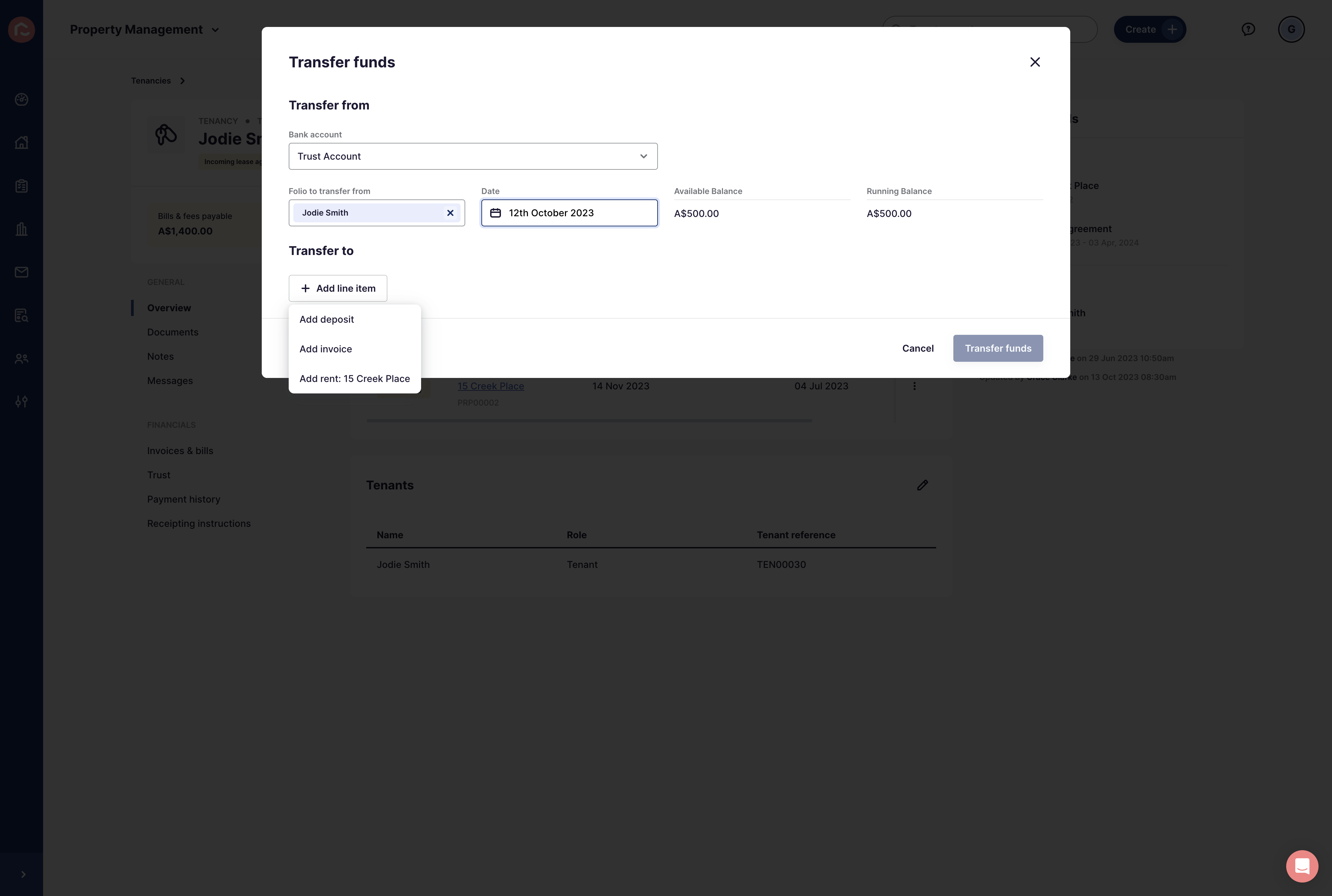Choose Add rent: 15 Creek Place

pos(355,379)
